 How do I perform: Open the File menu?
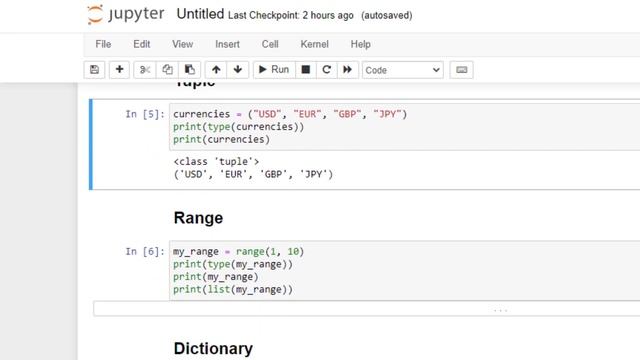(103, 44)
